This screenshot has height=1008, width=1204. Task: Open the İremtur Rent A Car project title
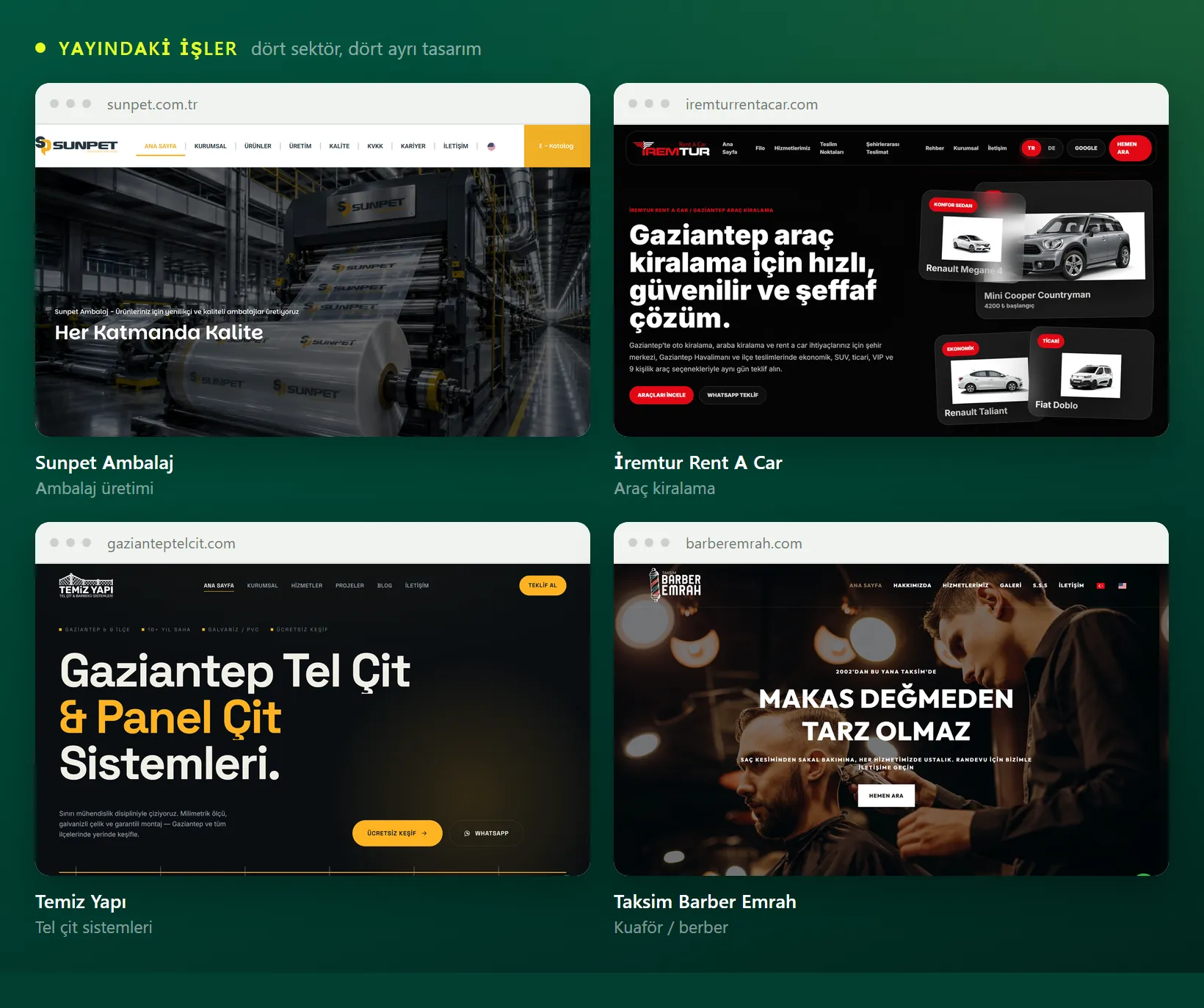coord(698,463)
